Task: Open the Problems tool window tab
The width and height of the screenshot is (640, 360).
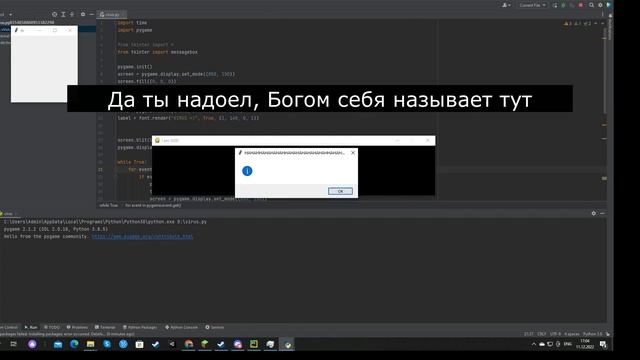Action: tap(77, 327)
